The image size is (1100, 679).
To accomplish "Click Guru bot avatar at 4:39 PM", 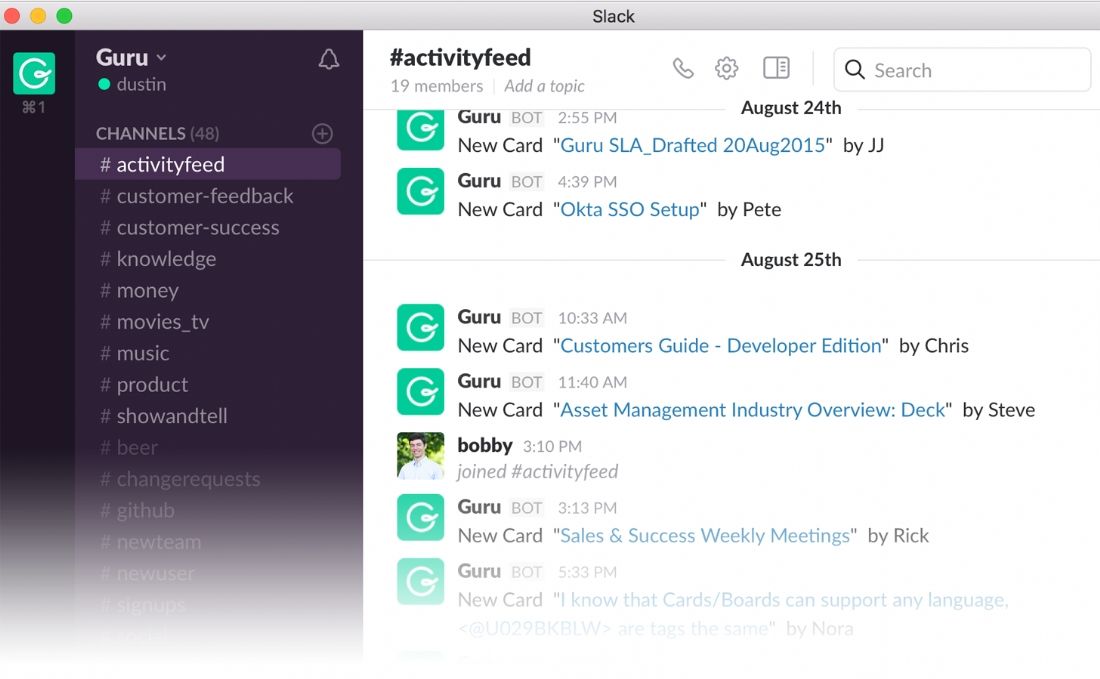I will click(x=420, y=191).
